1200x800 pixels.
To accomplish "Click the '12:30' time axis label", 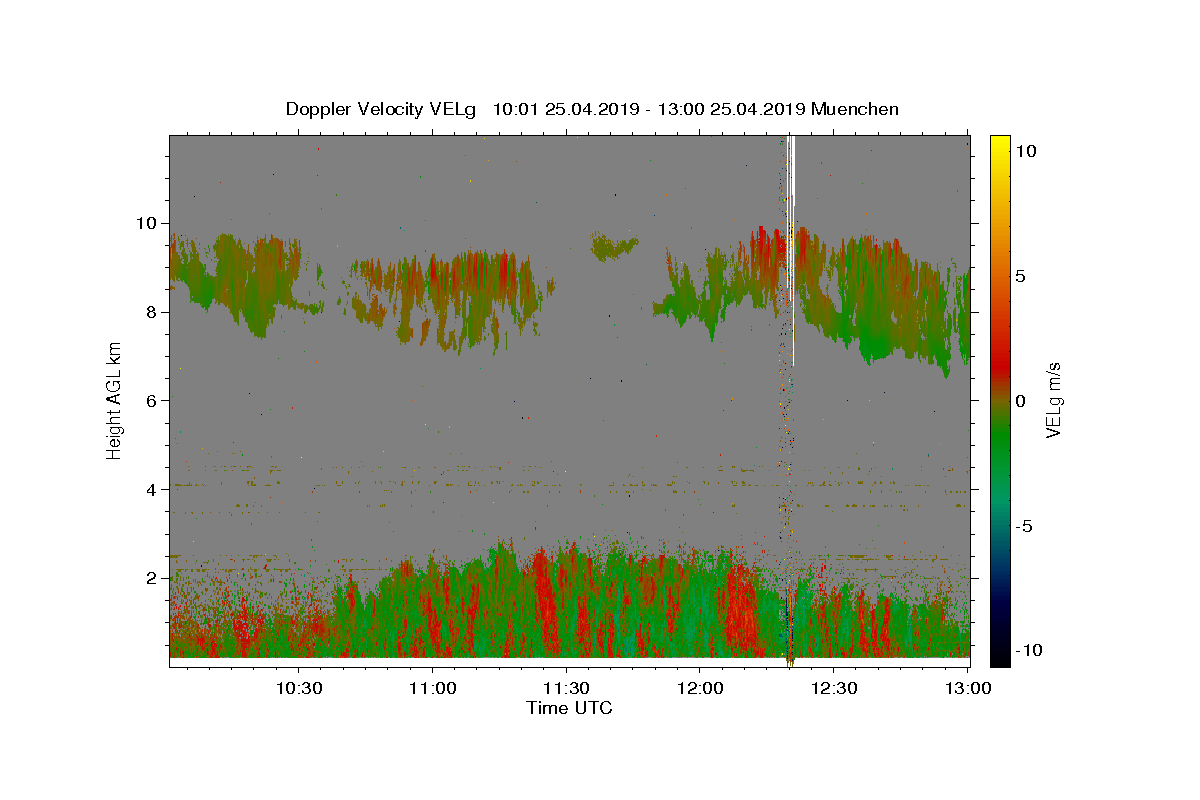I will click(833, 688).
